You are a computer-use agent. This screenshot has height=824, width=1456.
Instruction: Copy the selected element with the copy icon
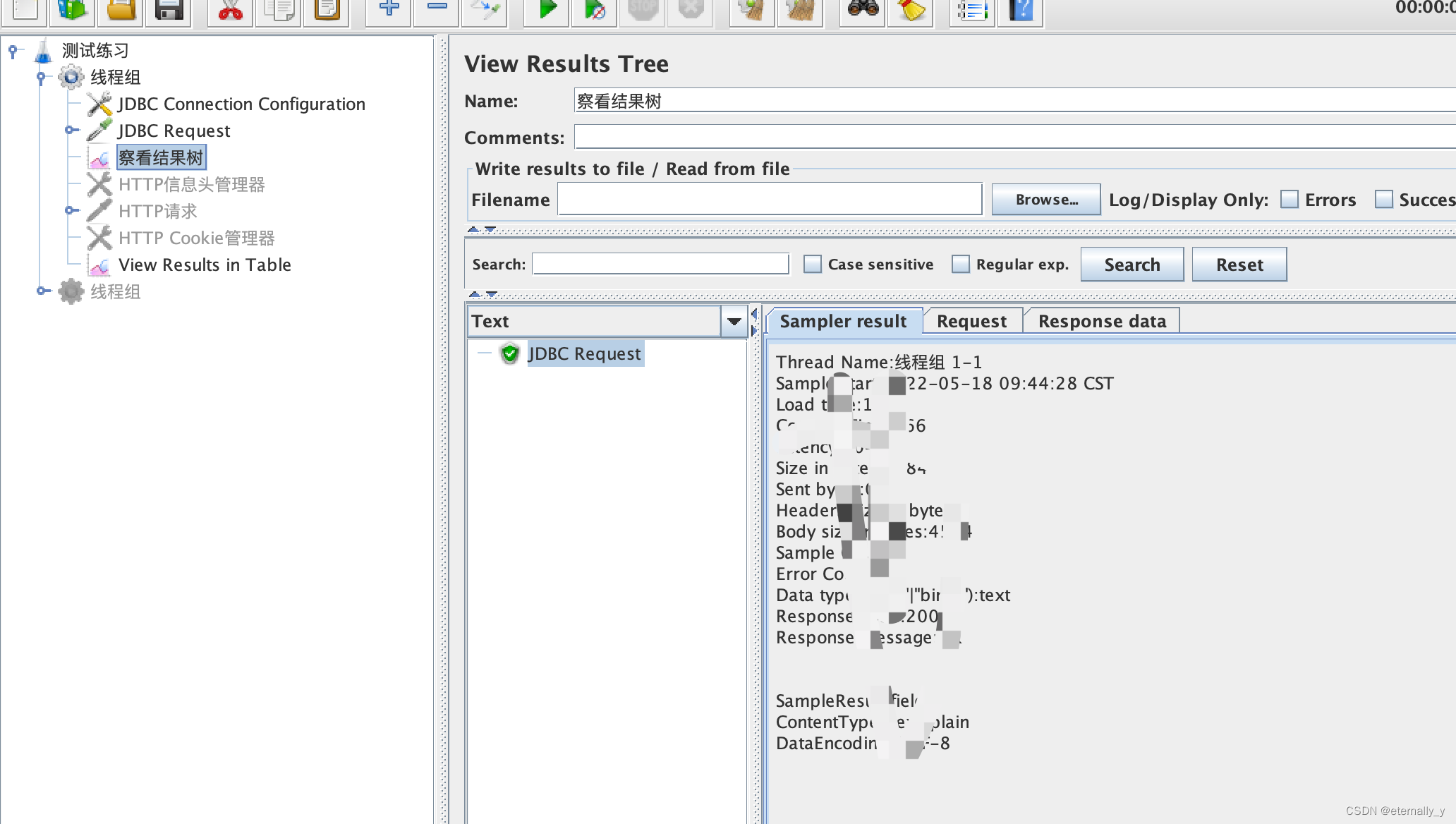click(277, 10)
